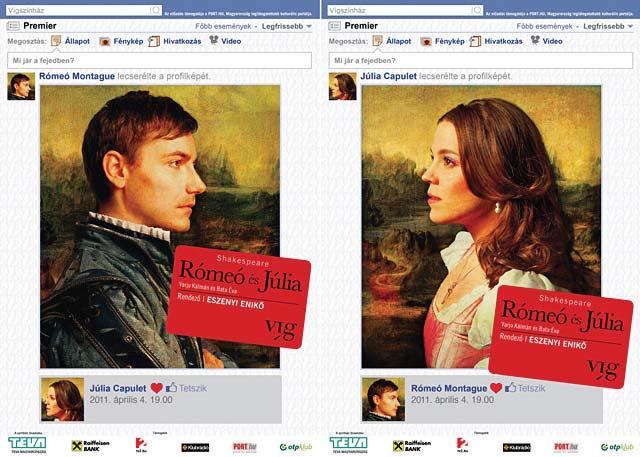Choose Fénykép share tab in left poster
The height and width of the screenshot is (457, 640).
[128, 41]
